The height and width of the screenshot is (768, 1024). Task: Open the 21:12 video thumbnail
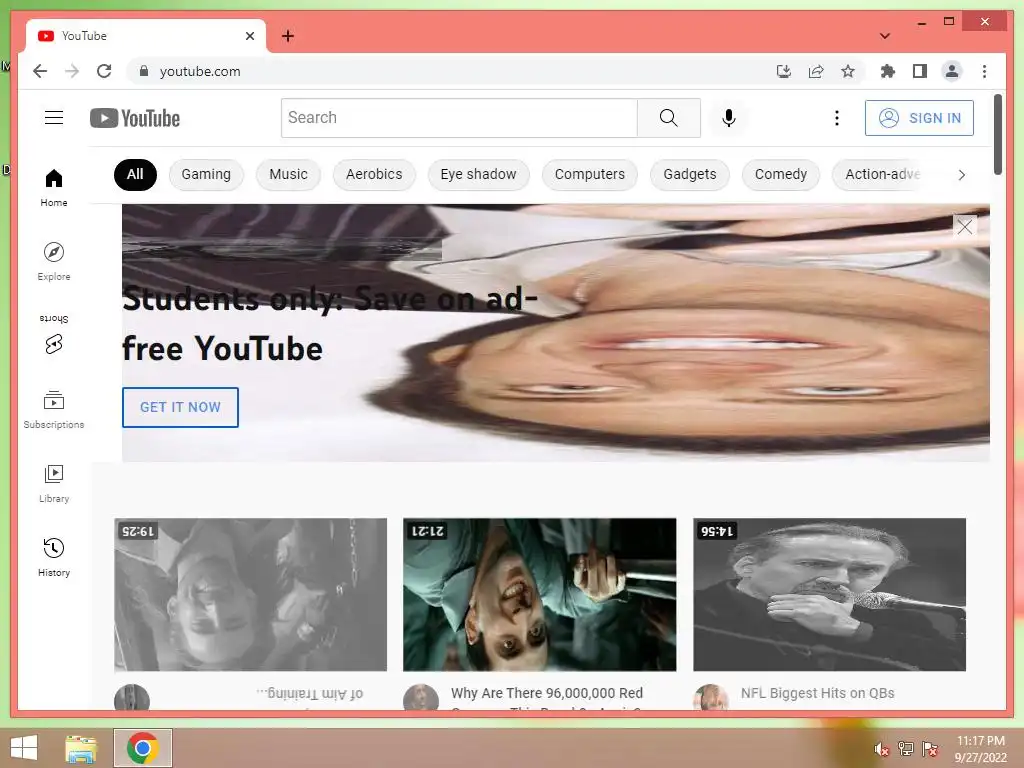539,594
